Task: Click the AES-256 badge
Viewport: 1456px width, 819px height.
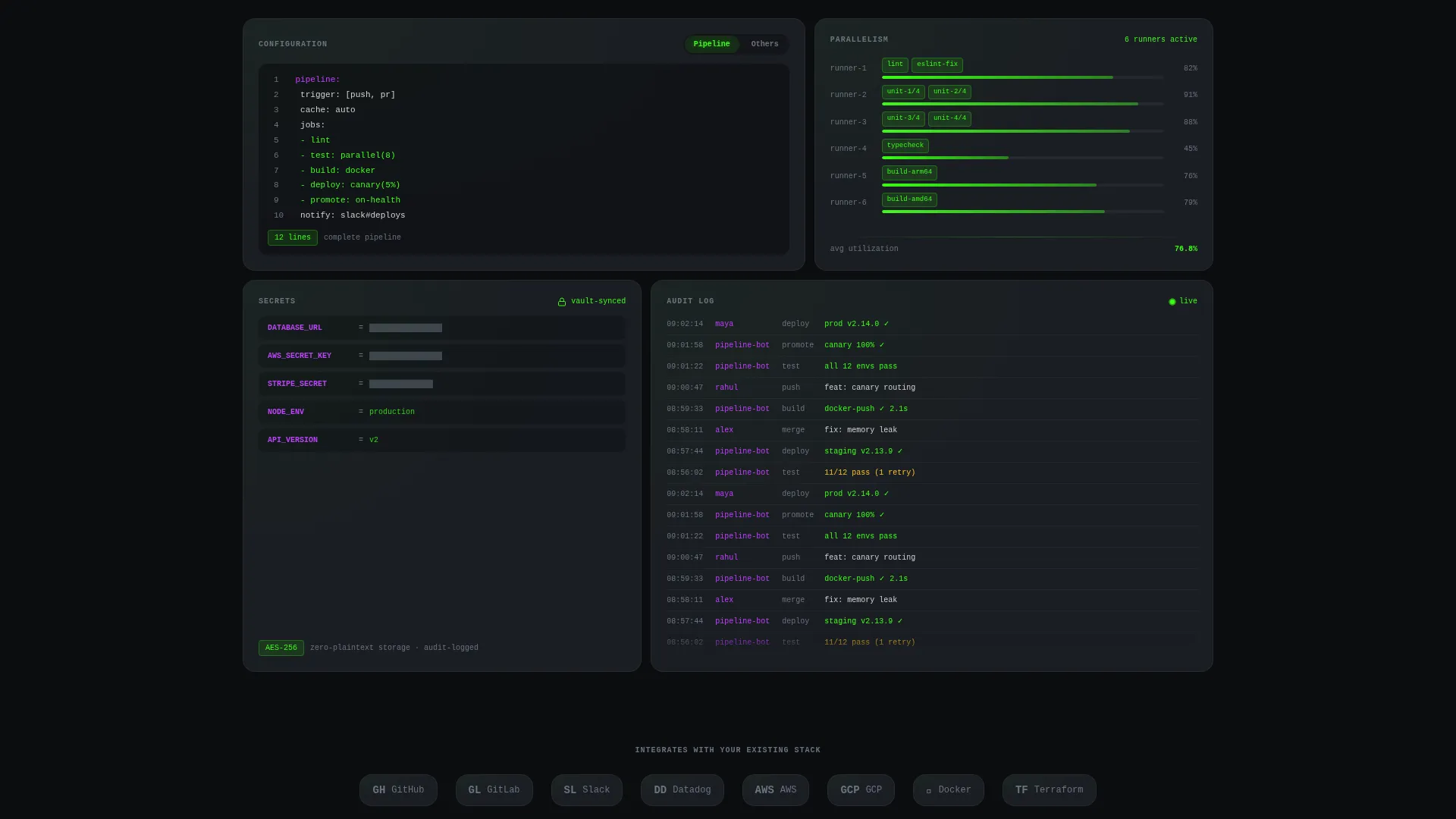Action: click(x=281, y=648)
